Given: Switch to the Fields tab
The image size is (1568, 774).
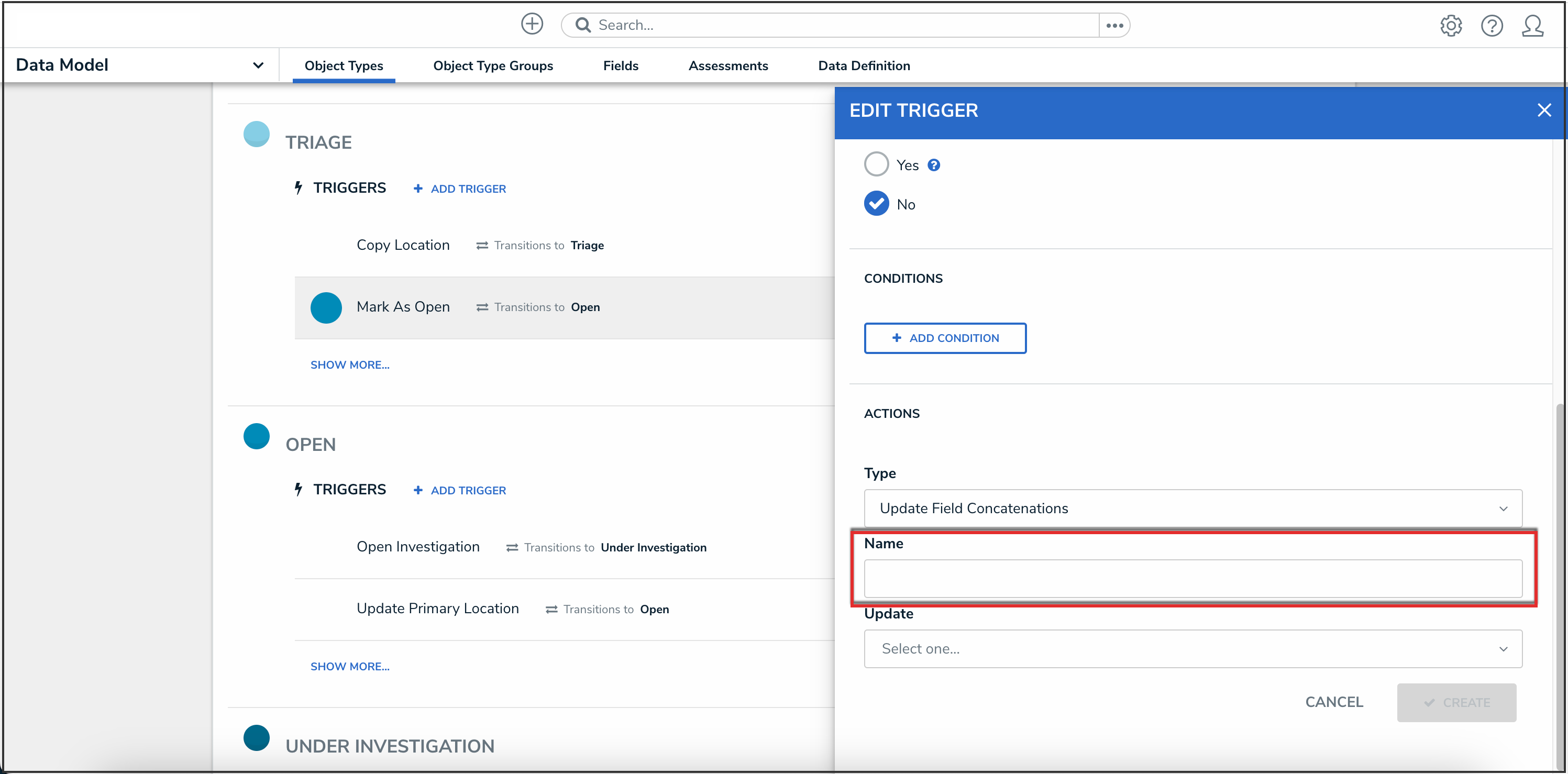Looking at the screenshot, I should pos(620,65).
